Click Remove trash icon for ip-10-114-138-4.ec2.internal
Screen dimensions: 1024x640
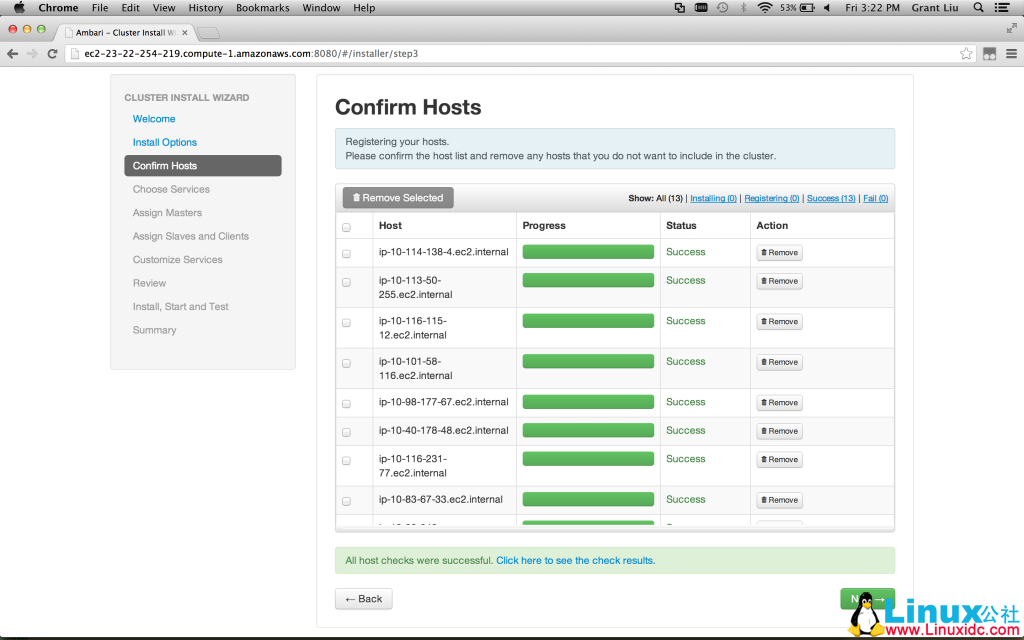pyautogui.click(x=763, y=252)
